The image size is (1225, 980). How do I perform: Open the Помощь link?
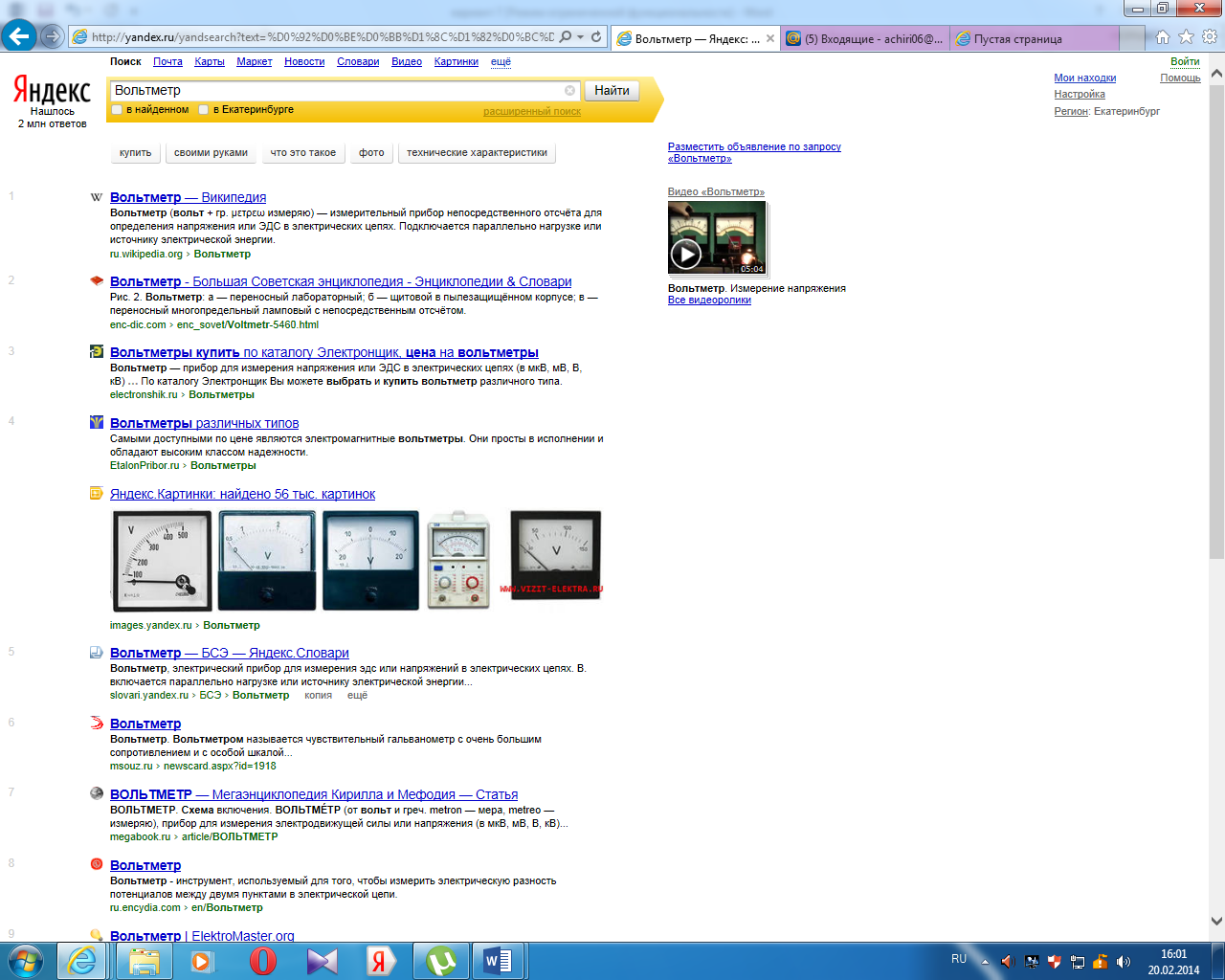coord(1180,78)
